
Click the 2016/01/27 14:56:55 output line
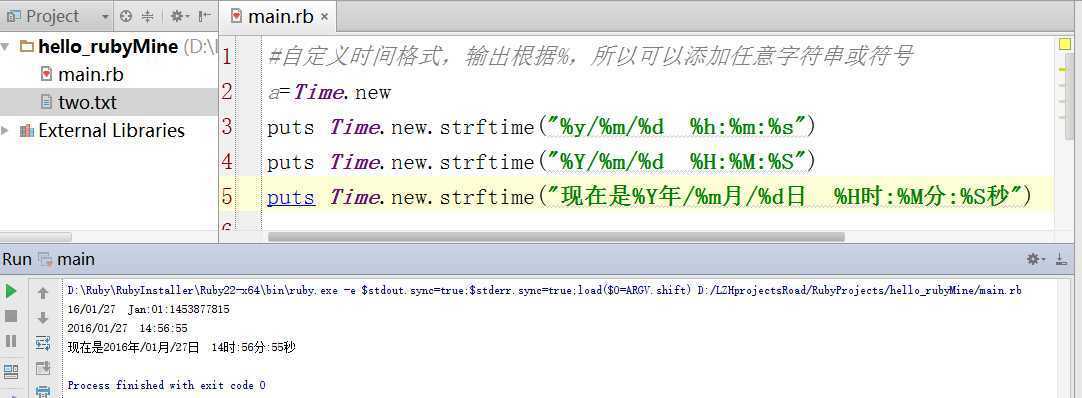pyautogui.click(x=128, y=328)
